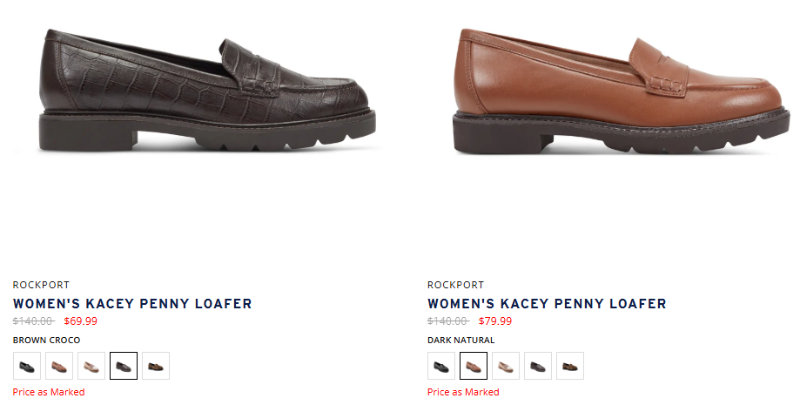
Task: Open Women's Kacey Penny Loafer title priced $69.99
Action: click(x=133, y=303)
